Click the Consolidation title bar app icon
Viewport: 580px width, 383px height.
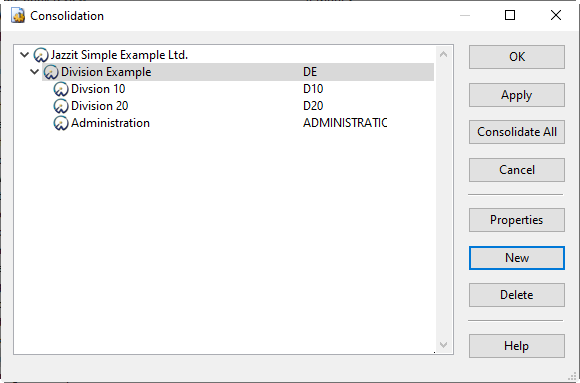point(18,16)
